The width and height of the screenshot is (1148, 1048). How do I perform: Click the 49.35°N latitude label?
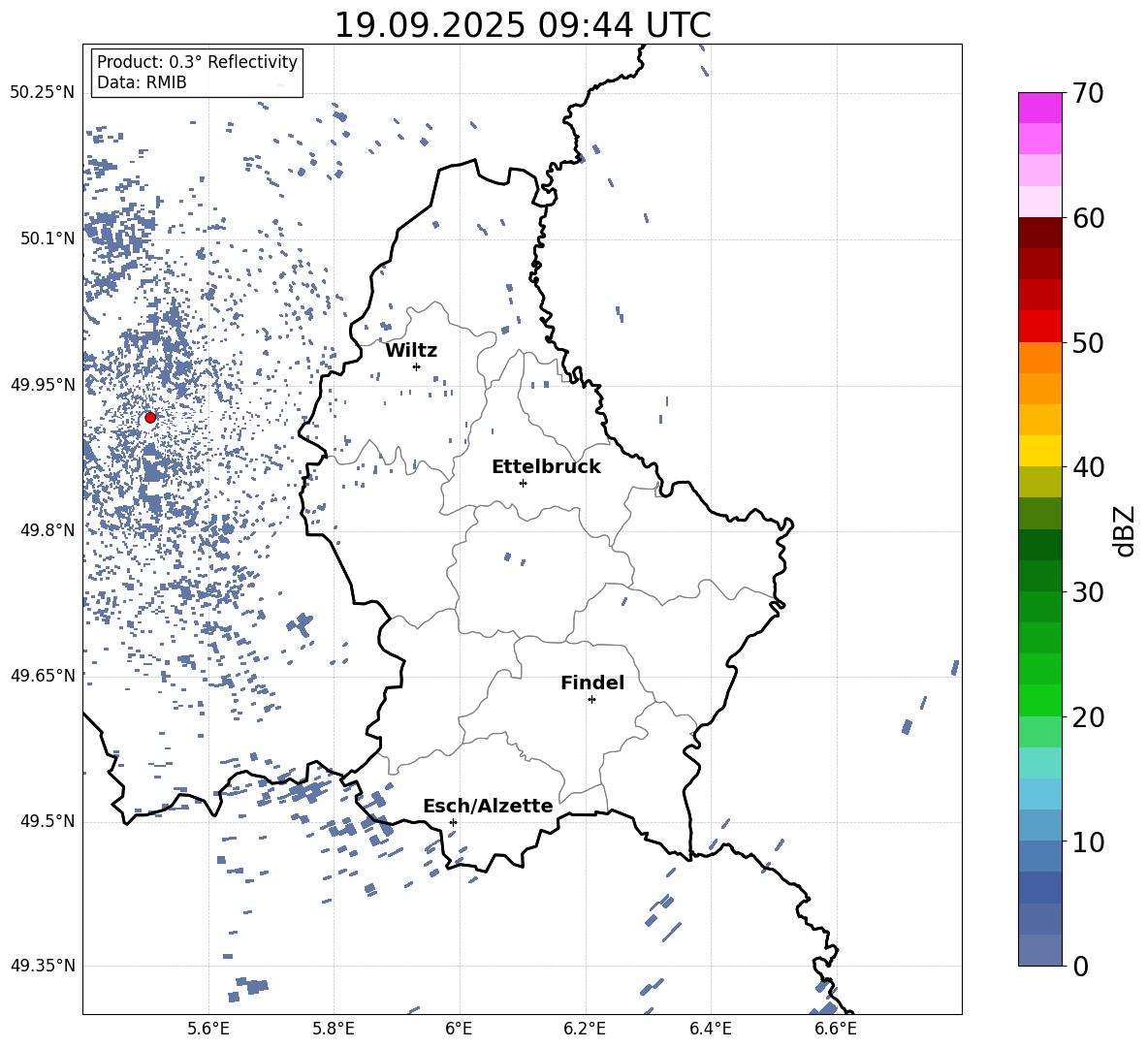tap(43, 966)
